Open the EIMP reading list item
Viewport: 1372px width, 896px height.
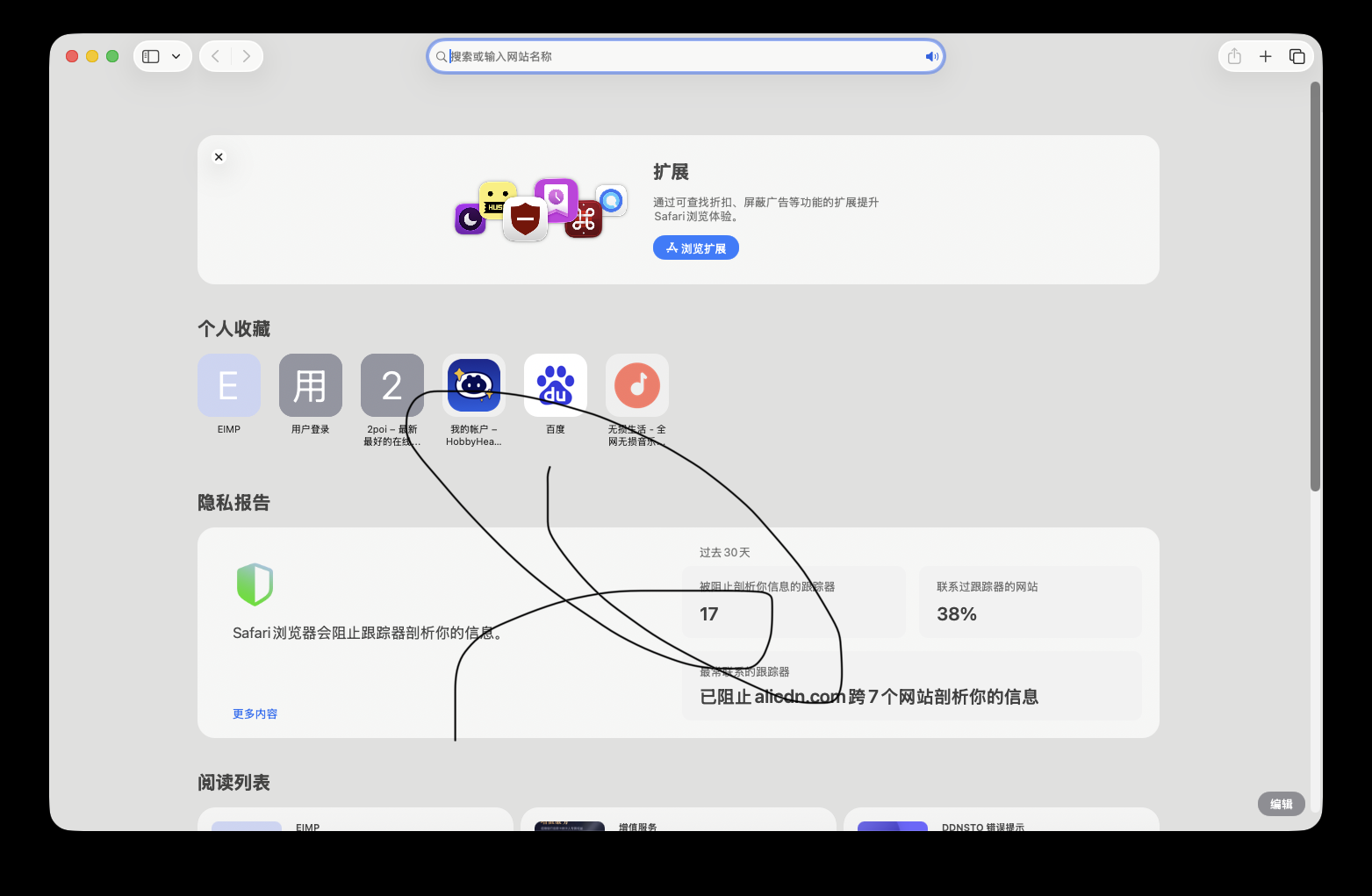pos(356,820)
